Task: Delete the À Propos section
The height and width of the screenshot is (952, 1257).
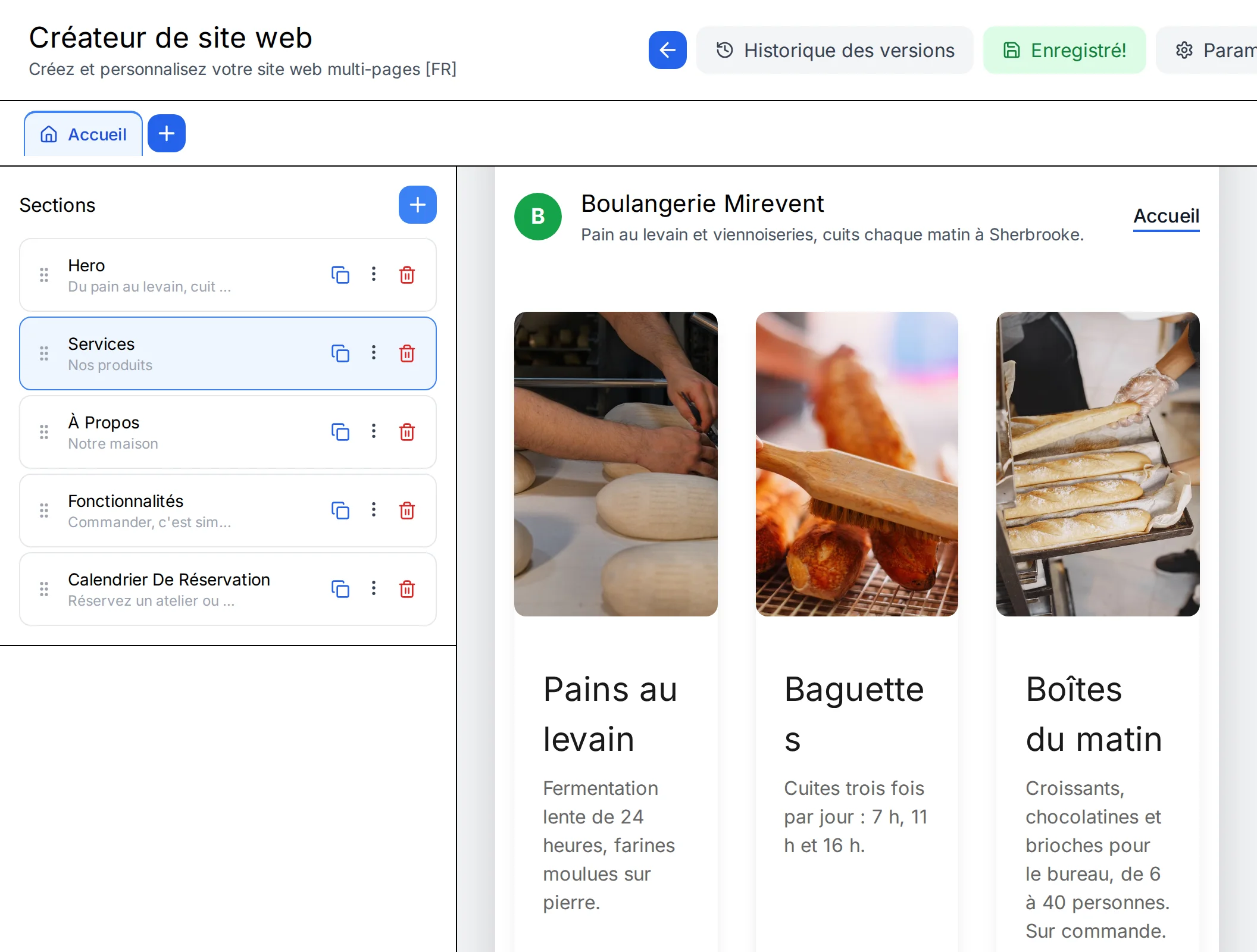Action: (x=407, y=431)
